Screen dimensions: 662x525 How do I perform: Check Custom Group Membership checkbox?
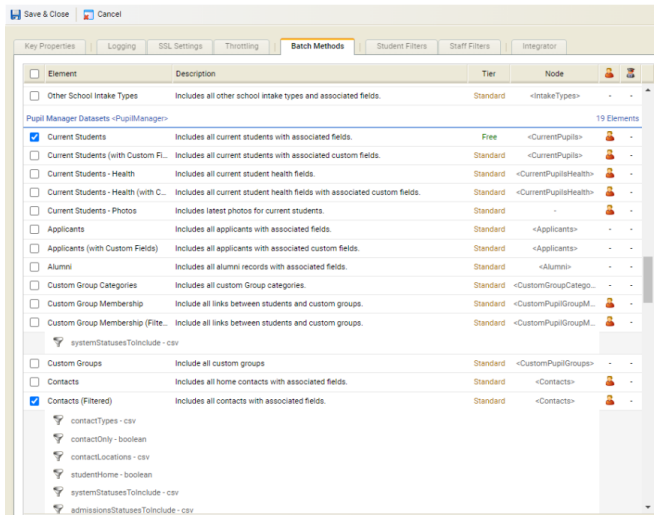pyautogui.click(x=35, y=304)
